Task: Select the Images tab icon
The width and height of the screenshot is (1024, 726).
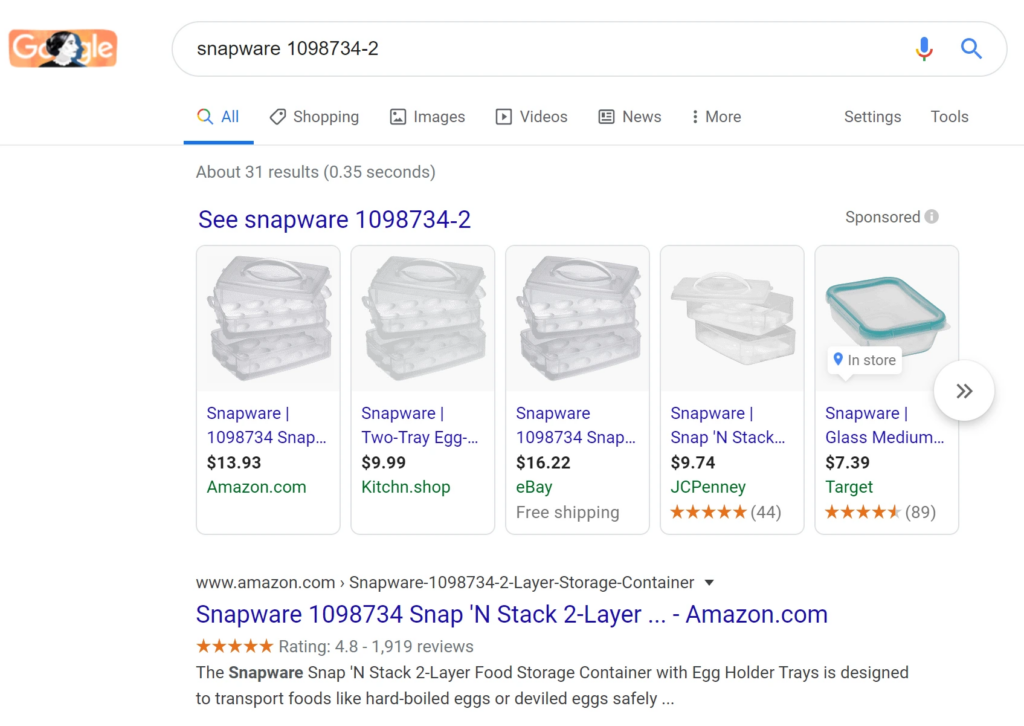Action: pos(397,116)
